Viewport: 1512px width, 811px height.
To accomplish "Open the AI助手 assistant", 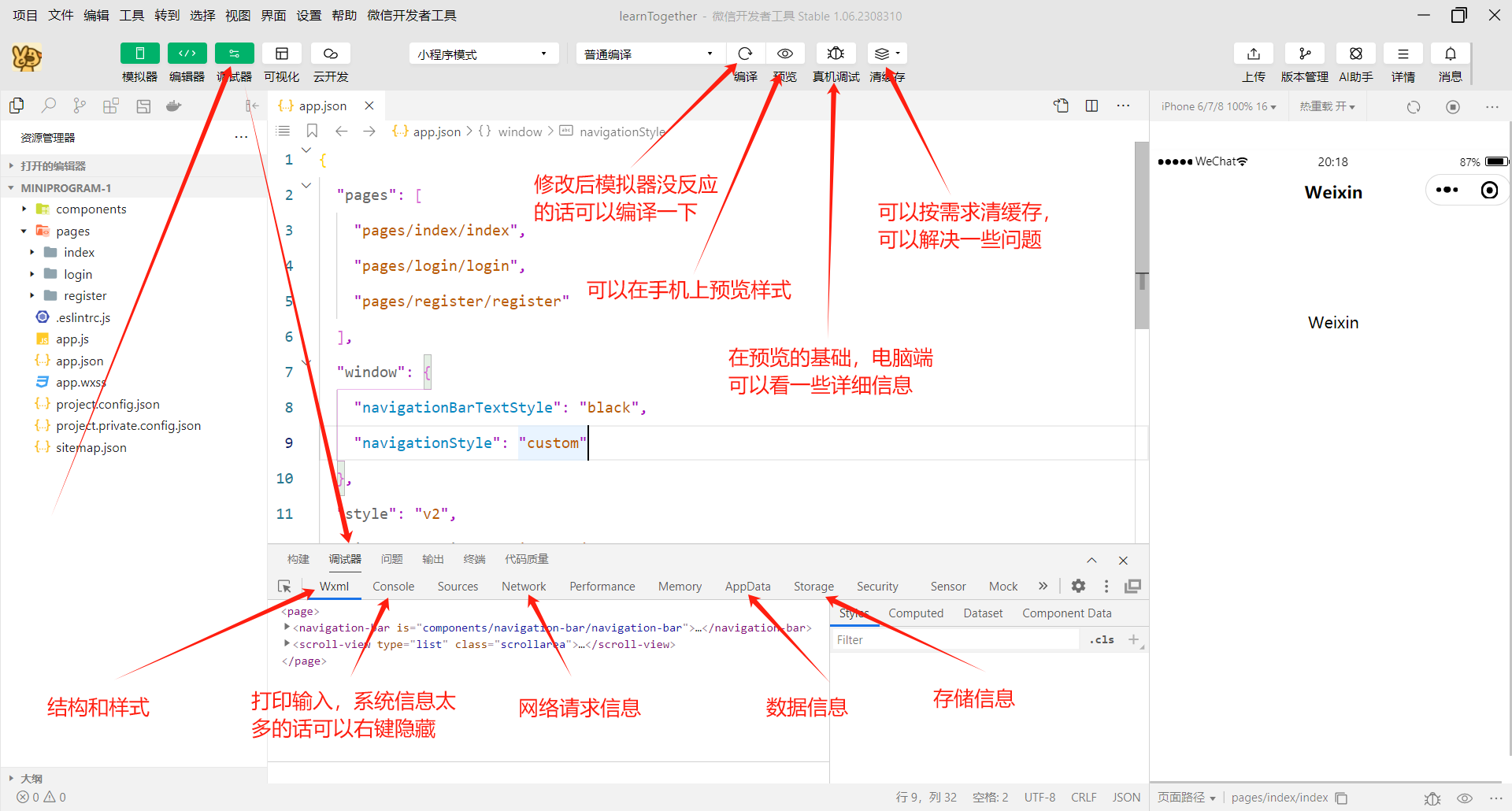I will click(x=1355, y=54).
